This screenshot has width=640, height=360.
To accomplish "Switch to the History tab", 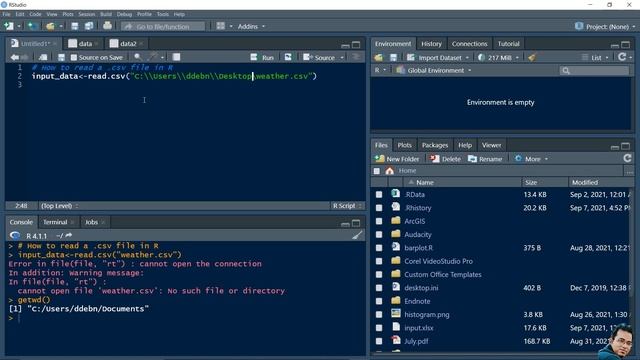I will (x=431, y=44).
